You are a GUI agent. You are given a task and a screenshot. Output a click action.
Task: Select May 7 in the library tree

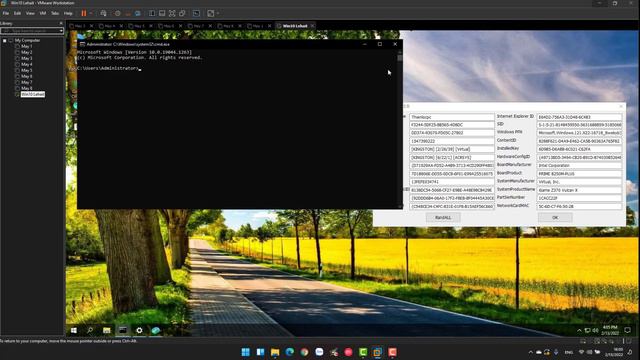pyautogui.click(x=27, y=82)
